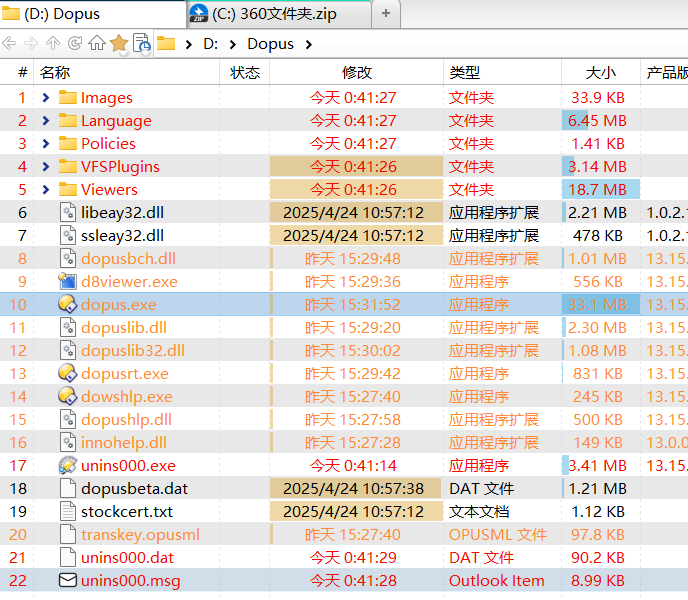Sort by the 名称 column header
688x600 pixels.
(x=126, y=72)
